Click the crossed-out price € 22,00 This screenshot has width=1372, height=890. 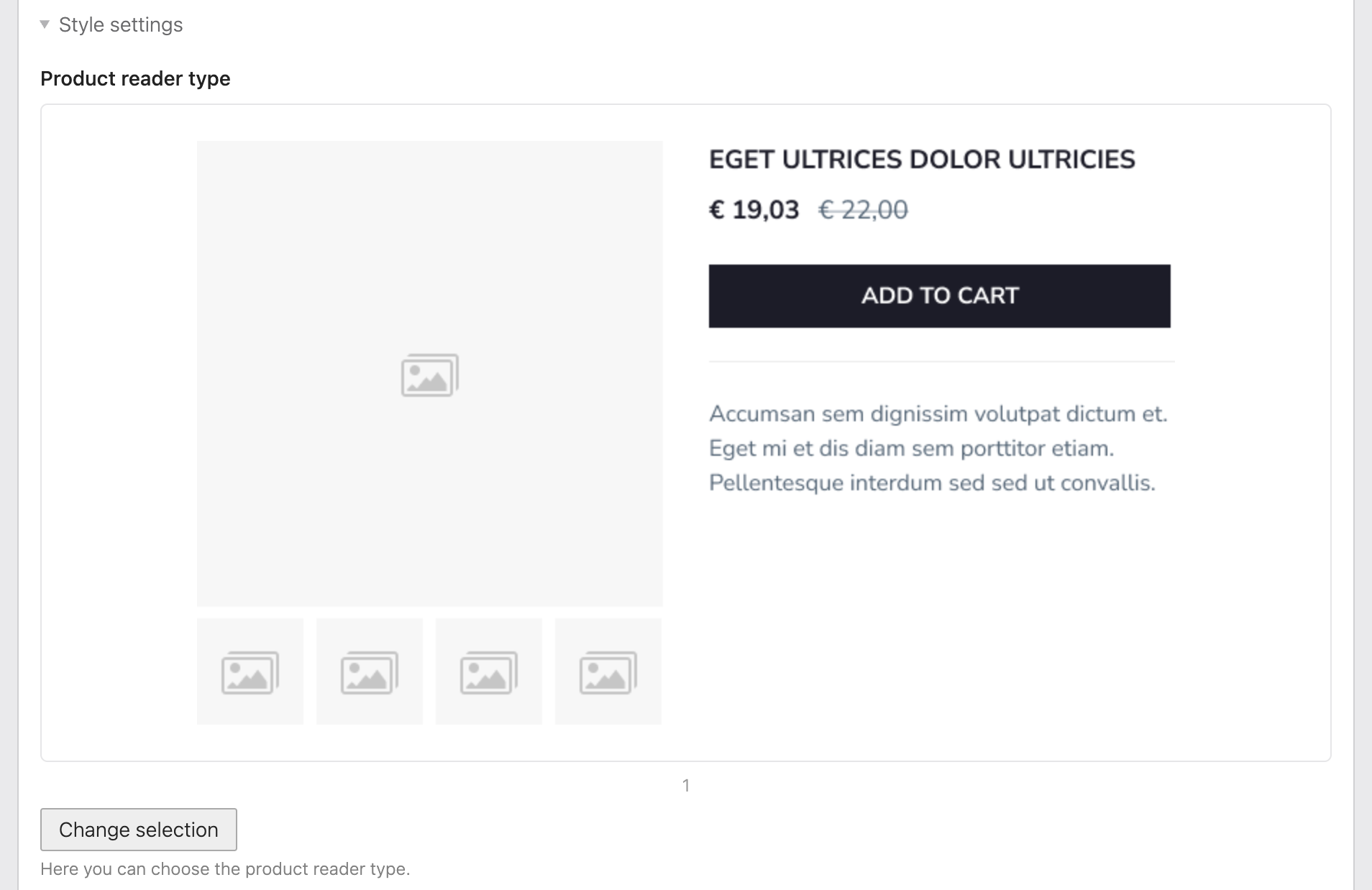tap(863, 210)
